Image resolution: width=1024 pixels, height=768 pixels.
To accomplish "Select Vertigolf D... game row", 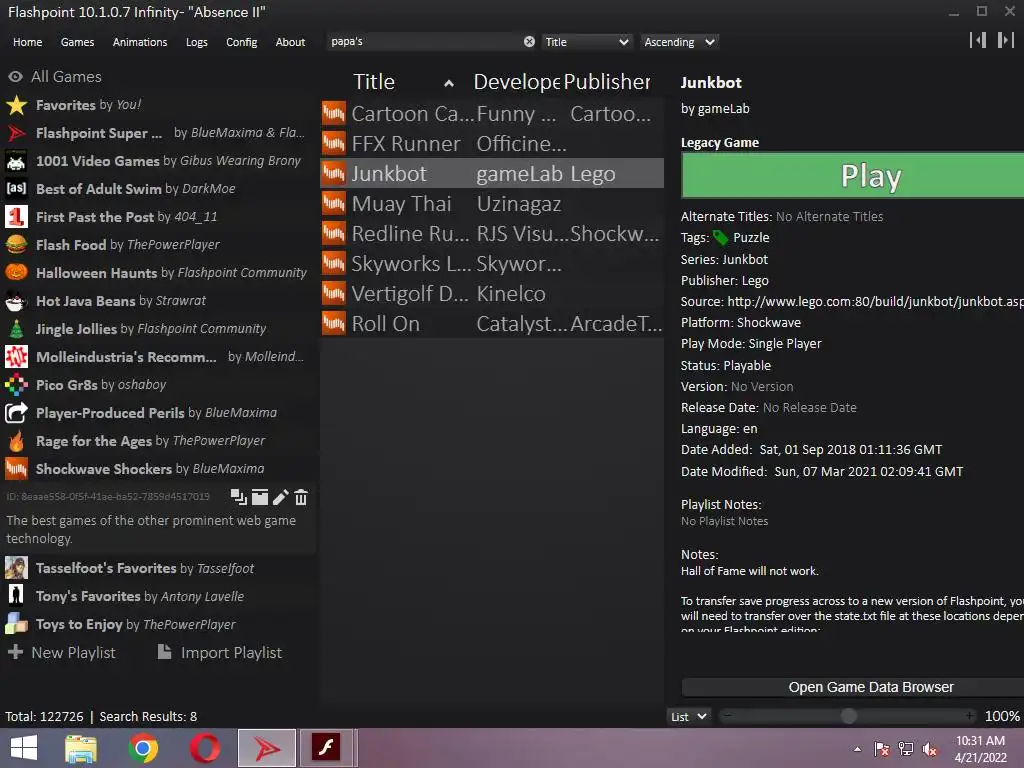I will (492, 294).
